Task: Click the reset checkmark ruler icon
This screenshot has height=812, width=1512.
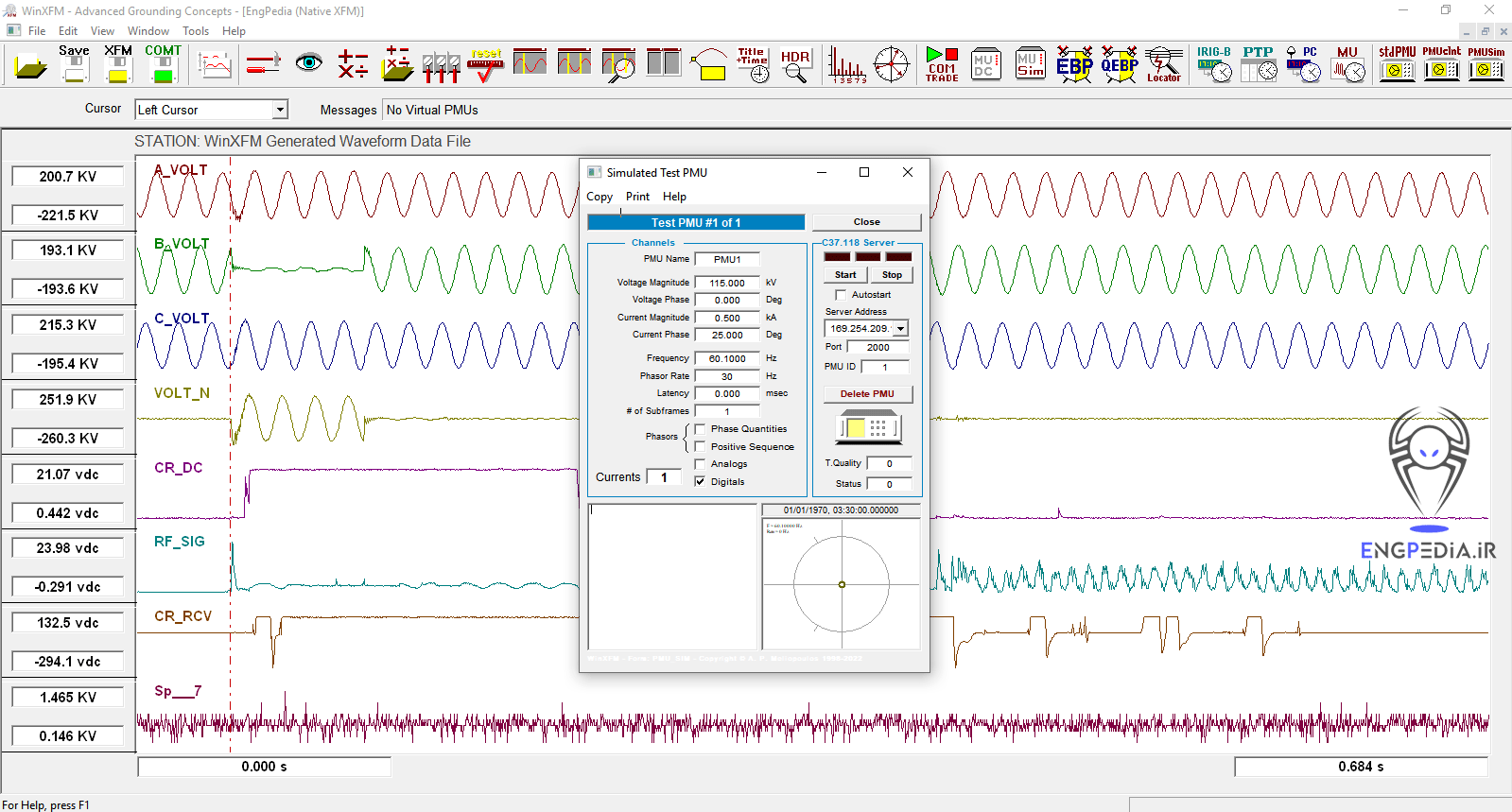Action: point(486,65)
